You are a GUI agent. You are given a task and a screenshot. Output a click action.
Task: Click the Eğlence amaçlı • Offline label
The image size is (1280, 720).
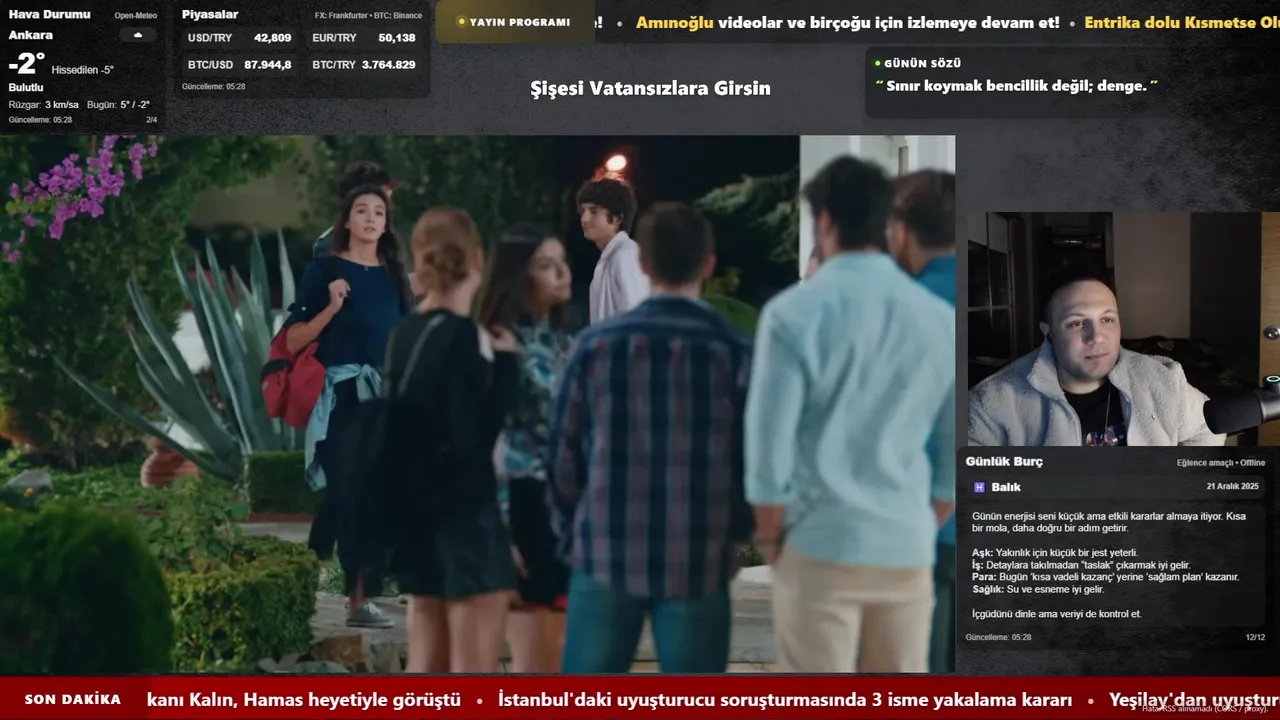[1221, 463]
